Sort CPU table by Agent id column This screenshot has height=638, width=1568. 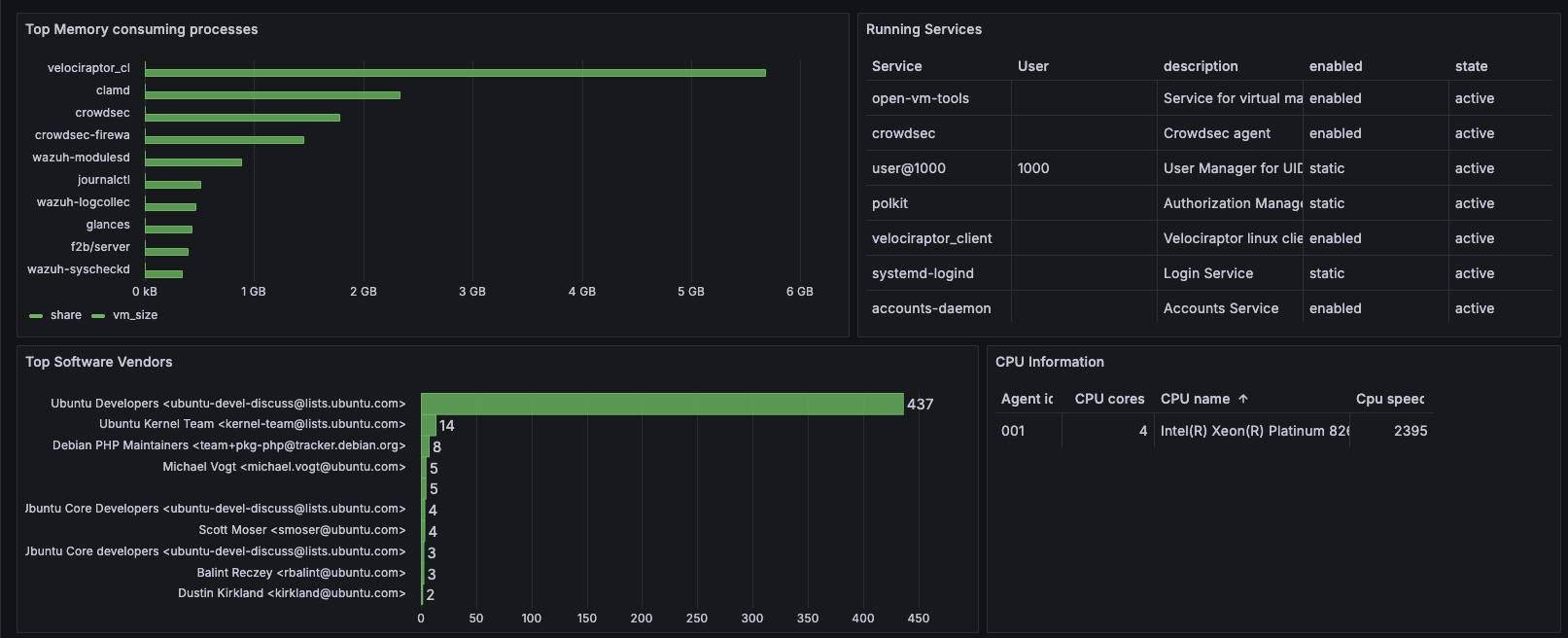pos(1027,399)
